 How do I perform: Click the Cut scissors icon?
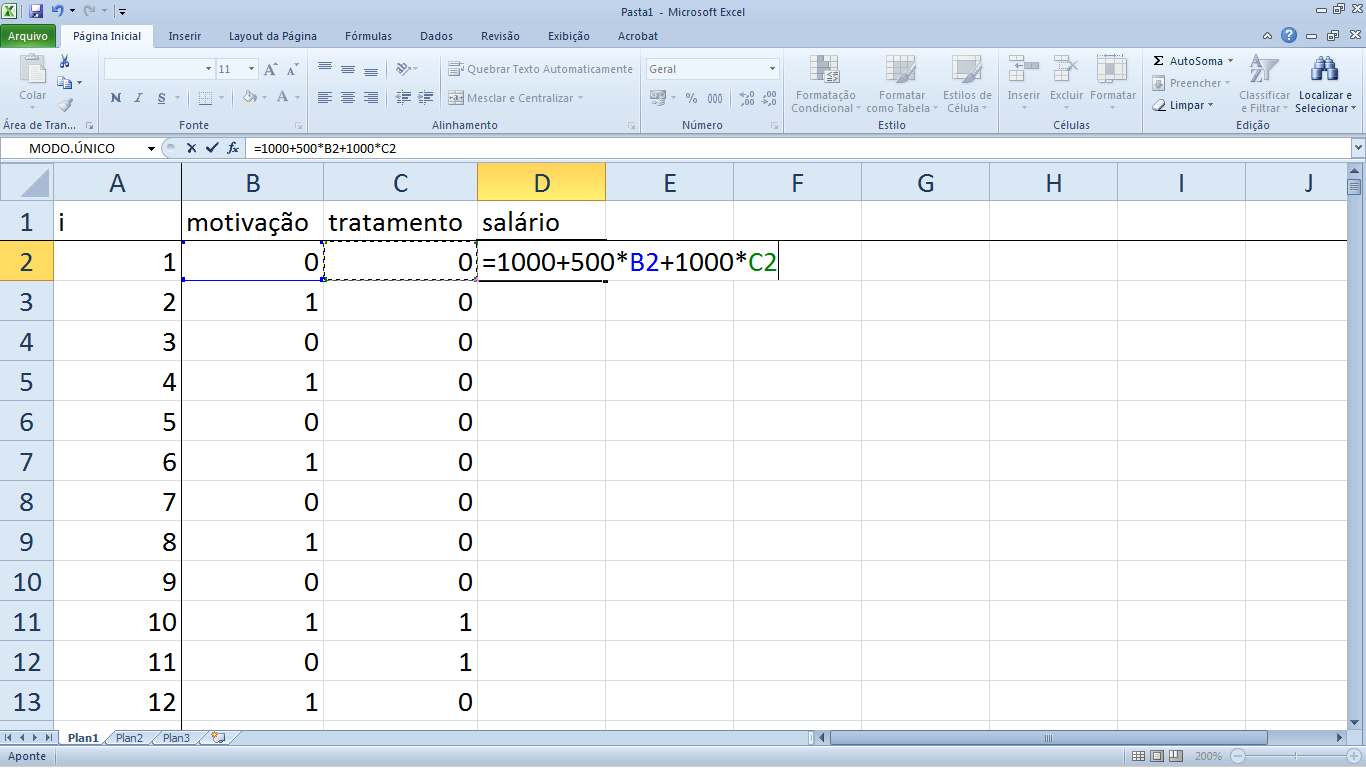pyautogui.click(x=65, y=62)
